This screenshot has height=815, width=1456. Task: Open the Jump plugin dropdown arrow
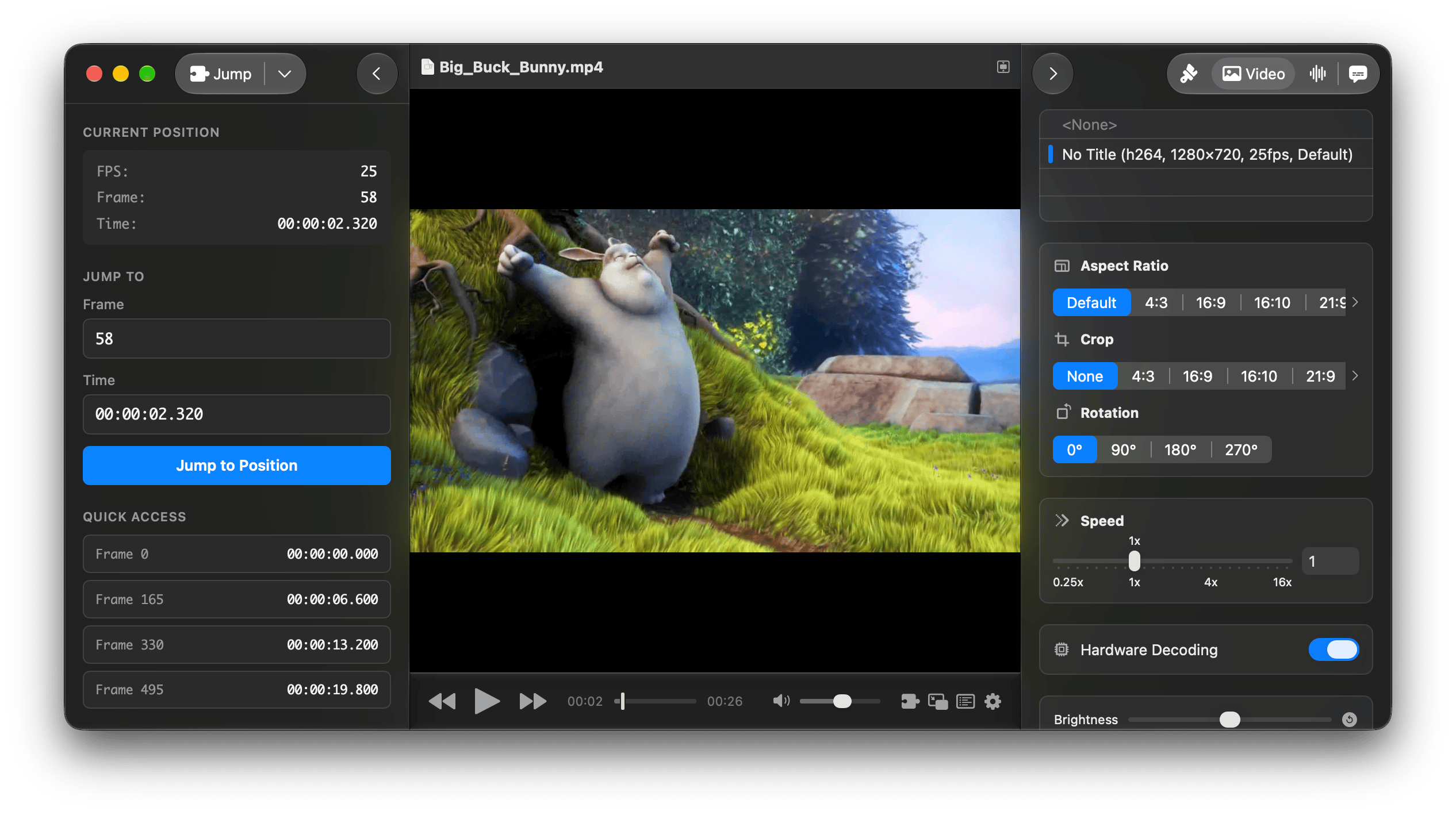pyautogui.click(x=285, y=74)
